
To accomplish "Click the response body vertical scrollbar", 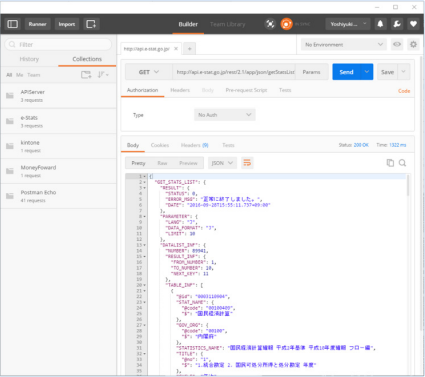I will point(408,185).
